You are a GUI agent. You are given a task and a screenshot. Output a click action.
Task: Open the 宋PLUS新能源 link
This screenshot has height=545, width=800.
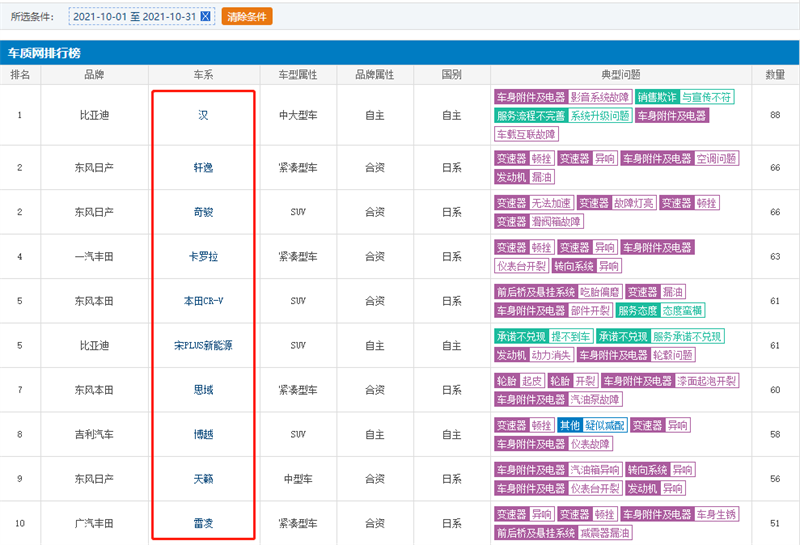tap(204, 345)
